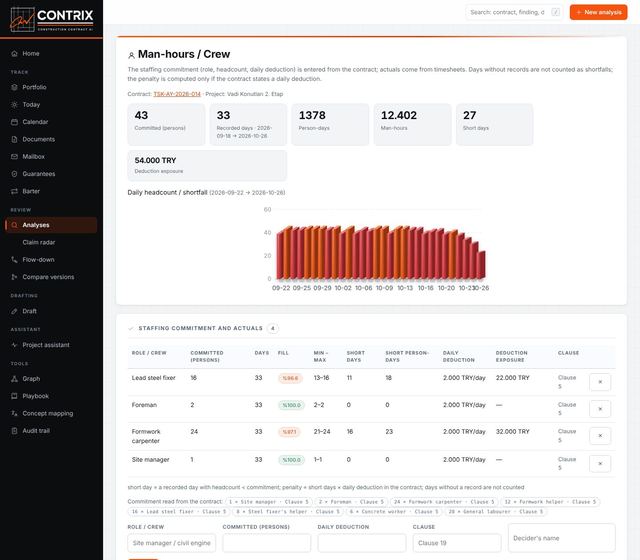Click the Documents file icon
This screenshot has width=640, height=560.
tap(14, 139)
